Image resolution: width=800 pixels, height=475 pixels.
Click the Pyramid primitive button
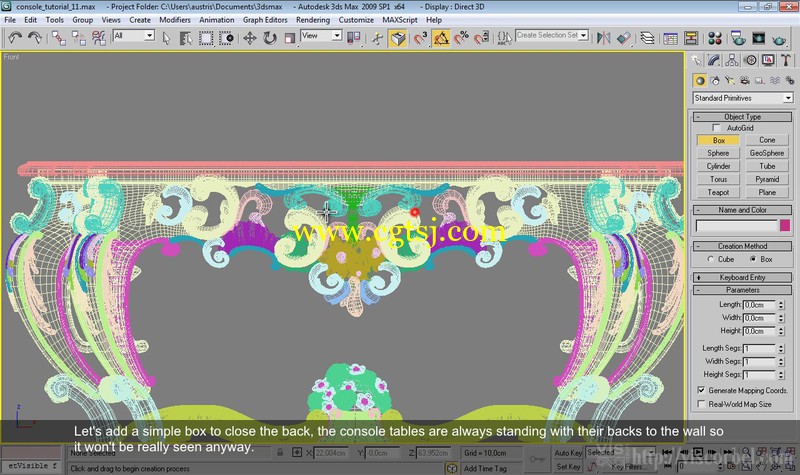[767, 180]
